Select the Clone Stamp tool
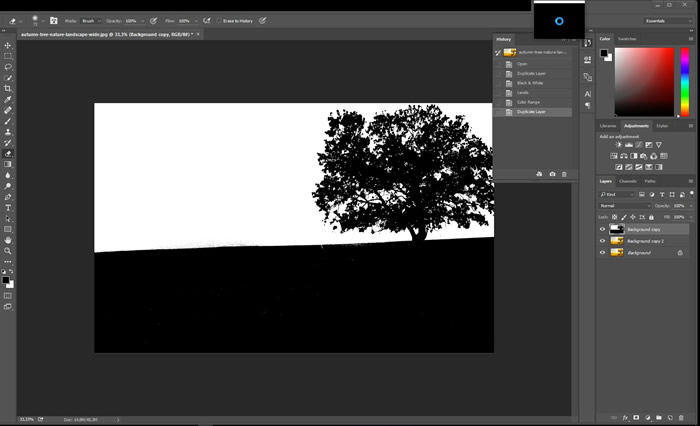The height and width of the screenshot is (426, 700). (x=8, y=132)
